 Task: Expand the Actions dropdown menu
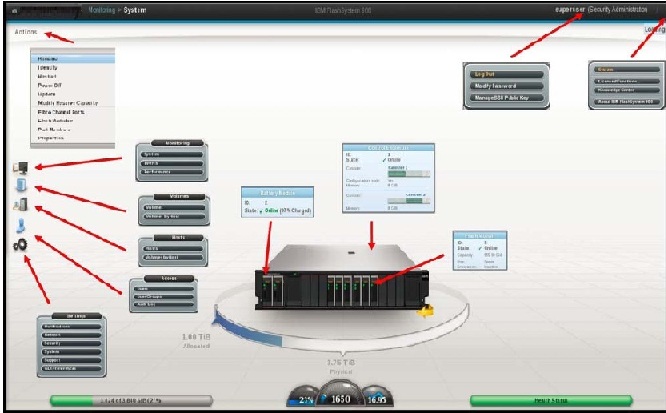tap(26, 31)
